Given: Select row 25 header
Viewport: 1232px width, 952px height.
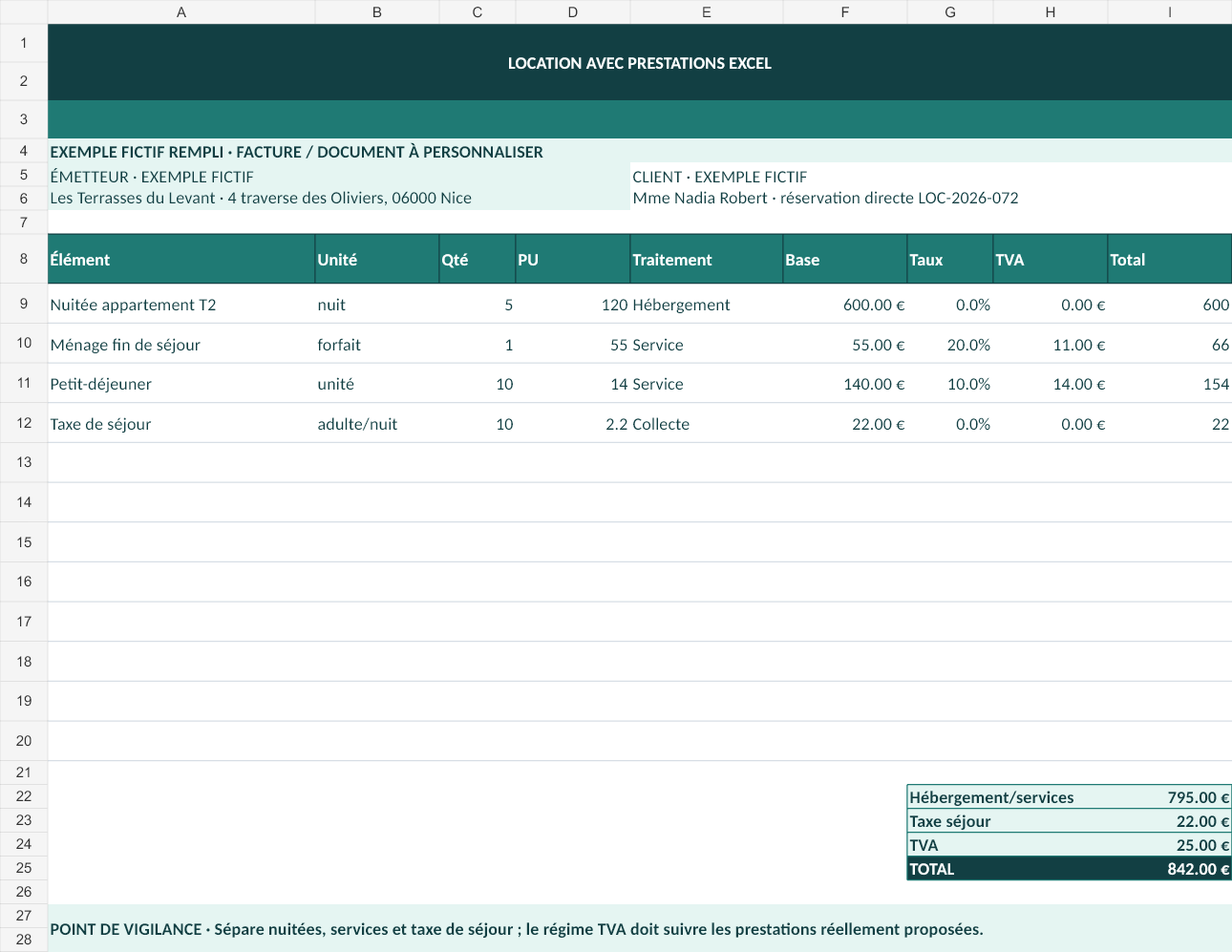Looking at the screenshot, I should tap(24, 868).
